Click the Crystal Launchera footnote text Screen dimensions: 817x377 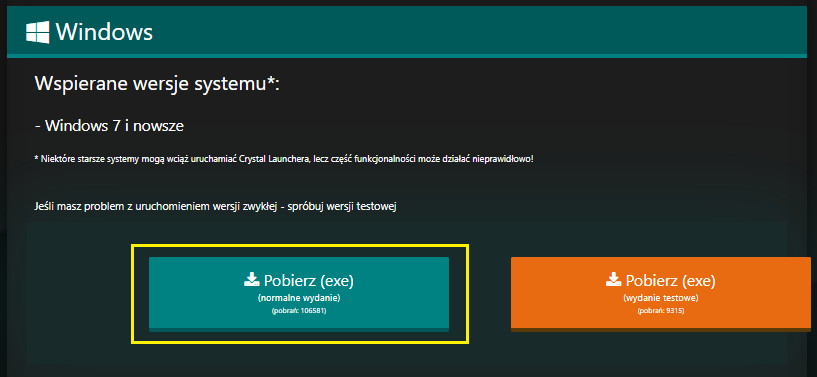coord(284,158)
